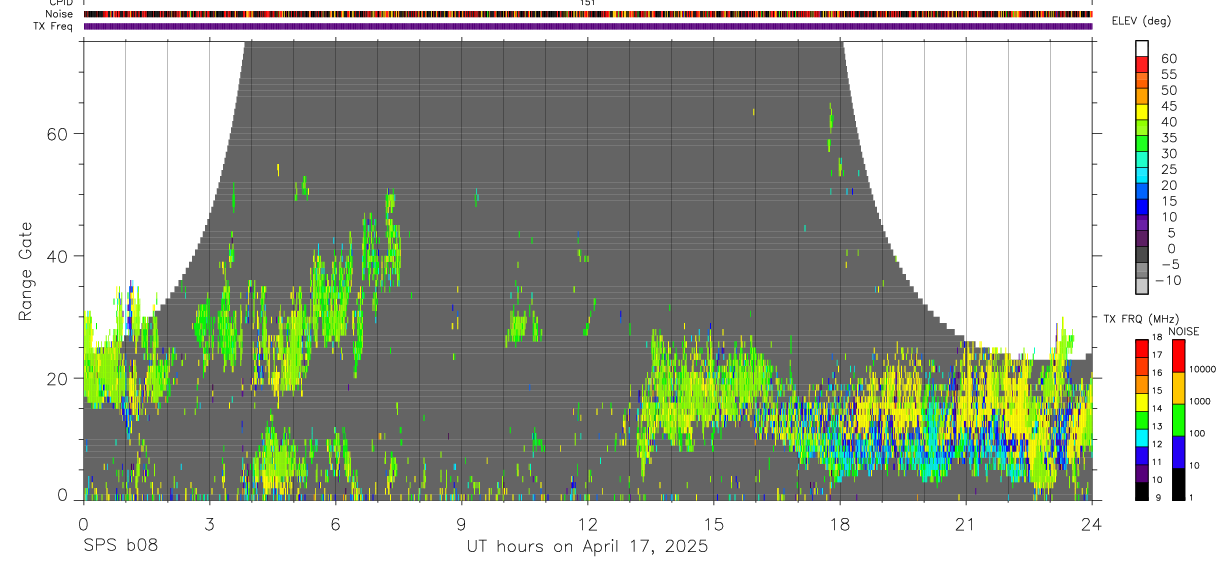Image resolution: width=1228 pixels, height=567 pixels.
Task: Select the light gray -10 elevation swatch
Action: click(x=1142, y=286)
